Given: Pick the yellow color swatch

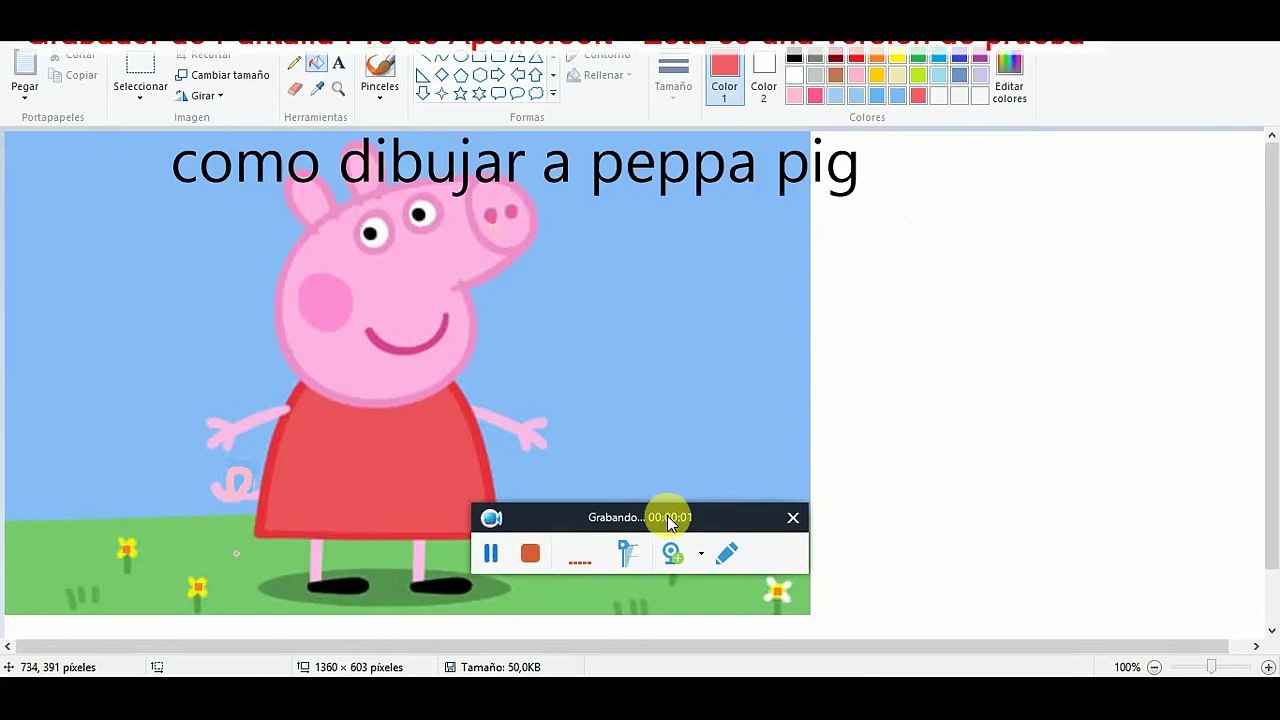Looking at the screenshot, I should point(898,58).
